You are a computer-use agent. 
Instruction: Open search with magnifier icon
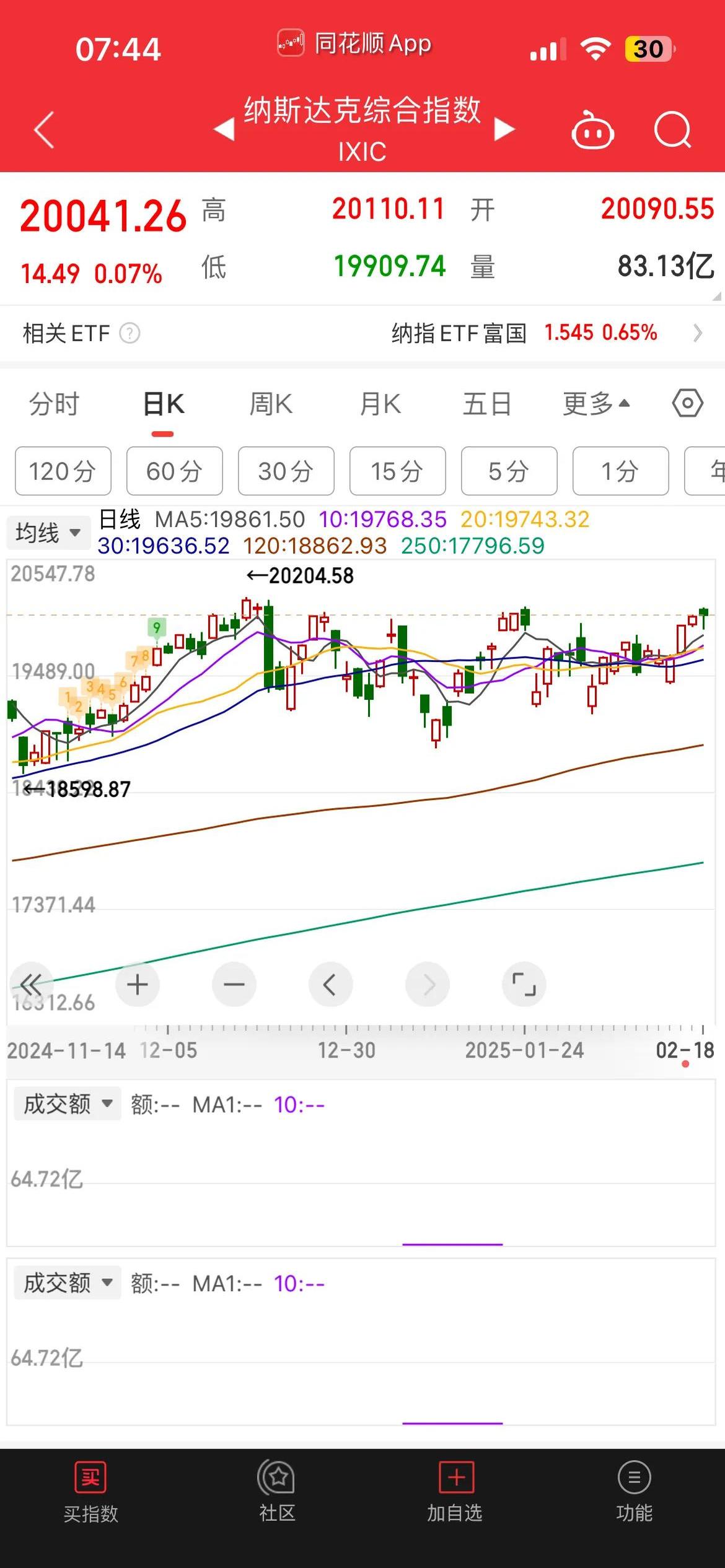672,130
